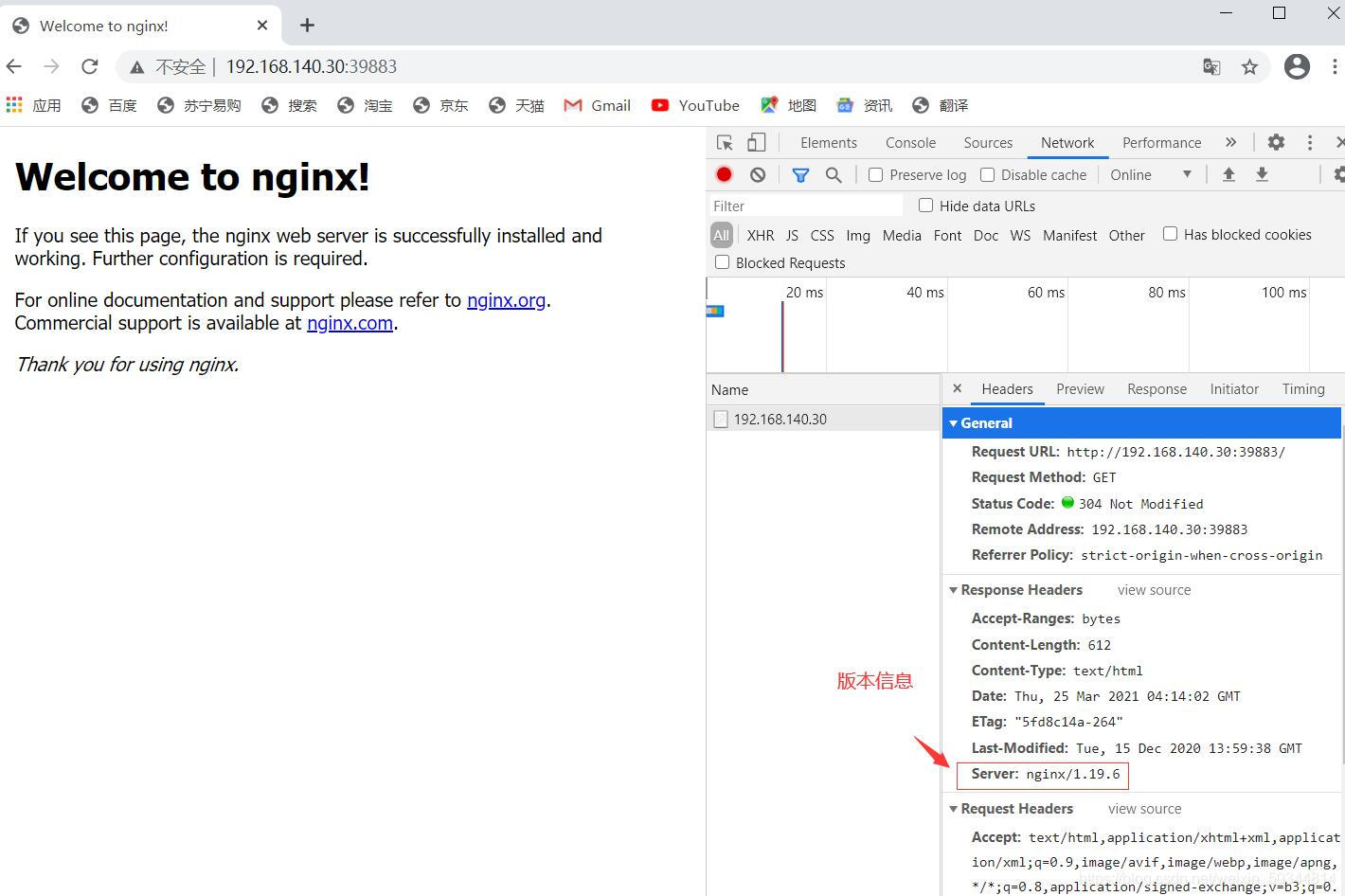Switch to the Elements tab

828,142
